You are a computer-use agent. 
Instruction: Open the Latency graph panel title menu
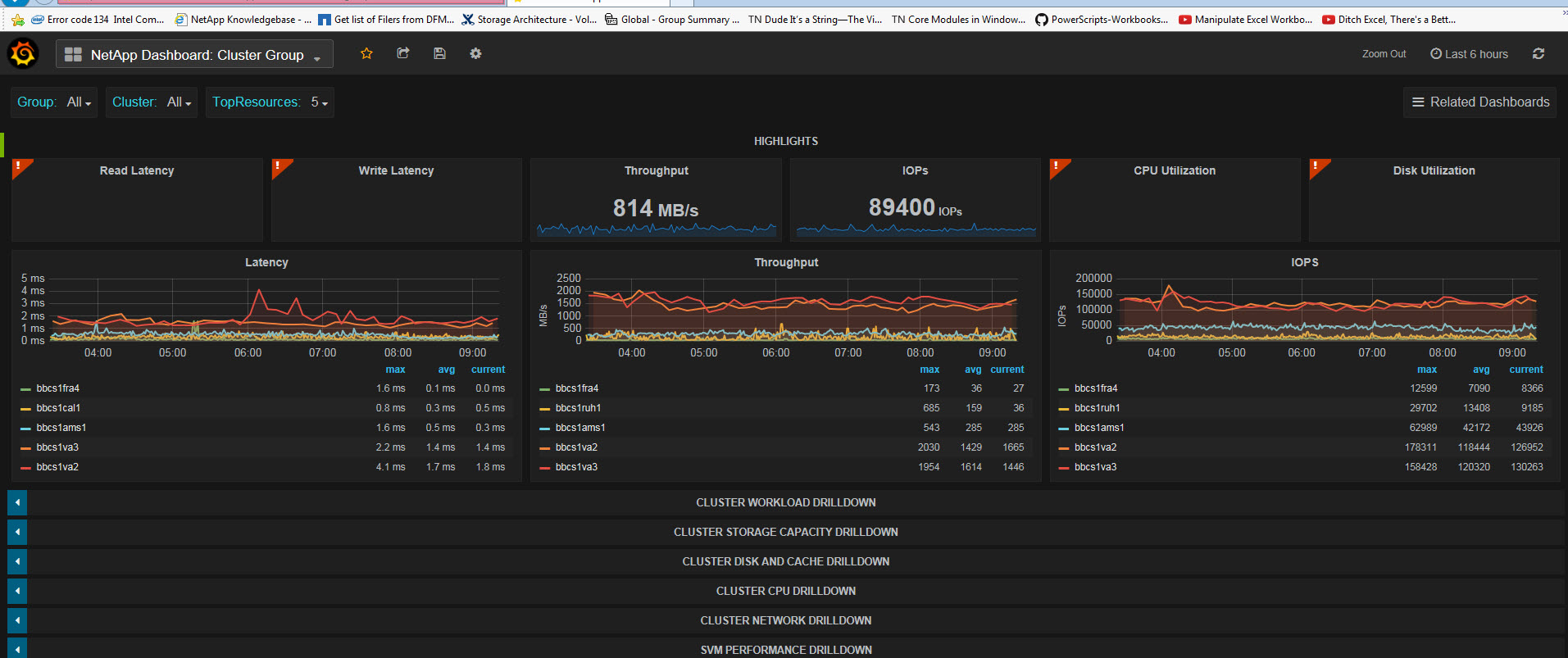(266, 262)
